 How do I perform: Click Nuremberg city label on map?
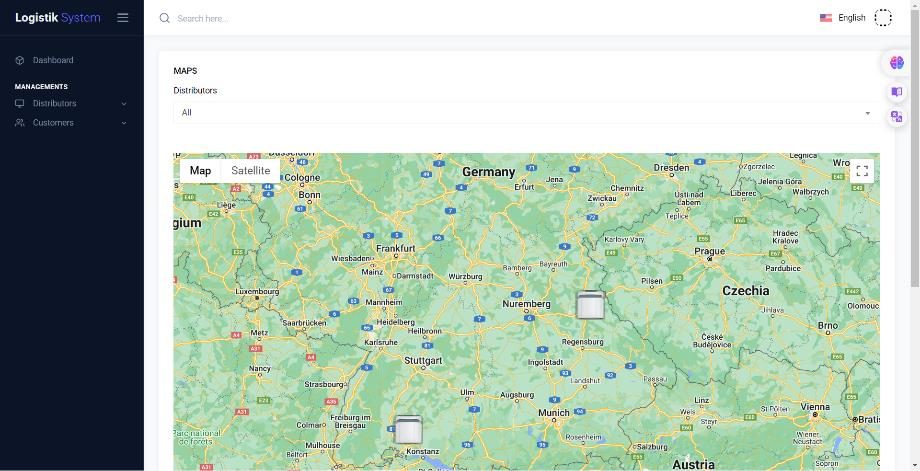tap(526, 304)
